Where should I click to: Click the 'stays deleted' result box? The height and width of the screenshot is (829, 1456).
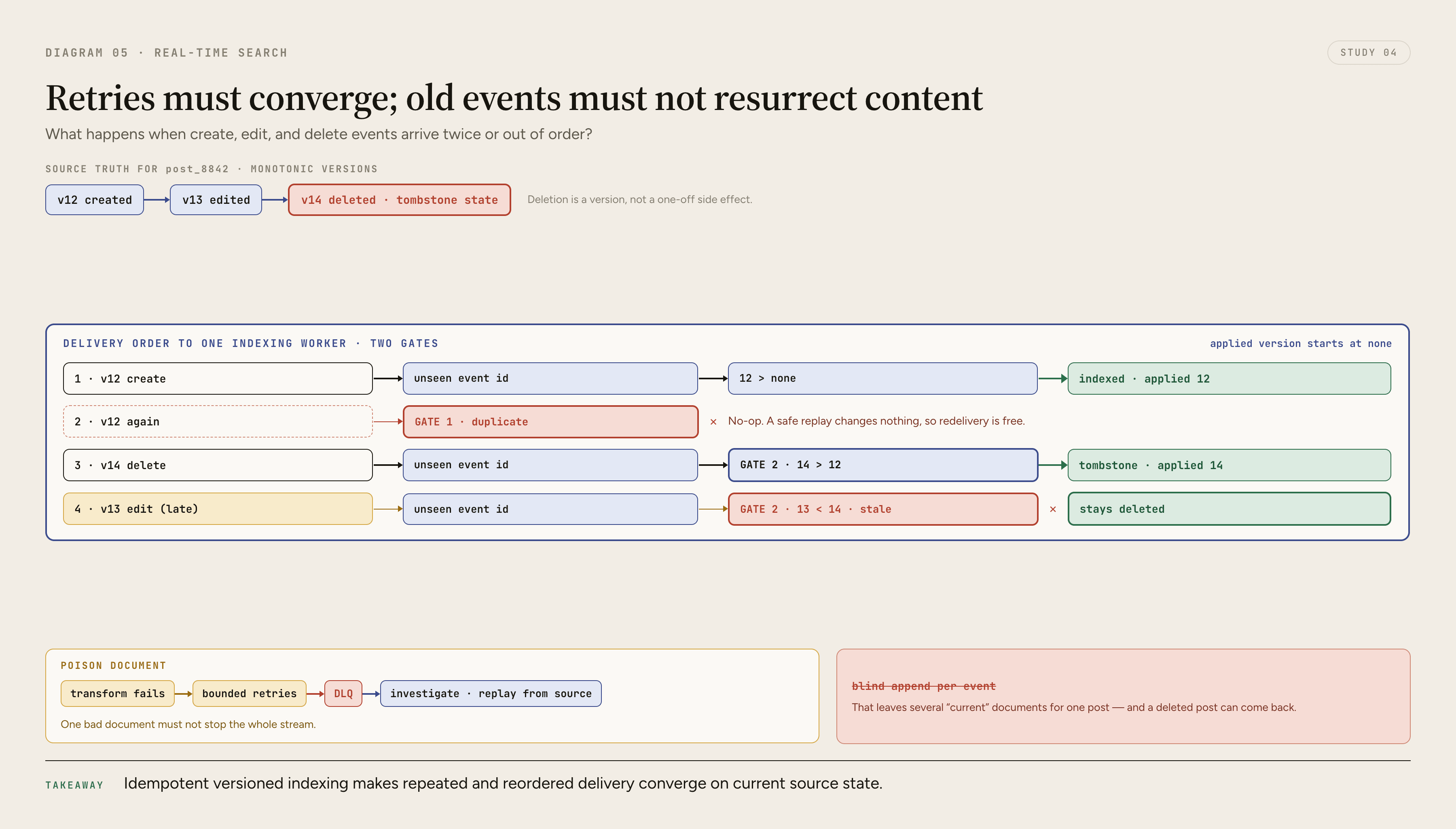[x=1230, y=509]
